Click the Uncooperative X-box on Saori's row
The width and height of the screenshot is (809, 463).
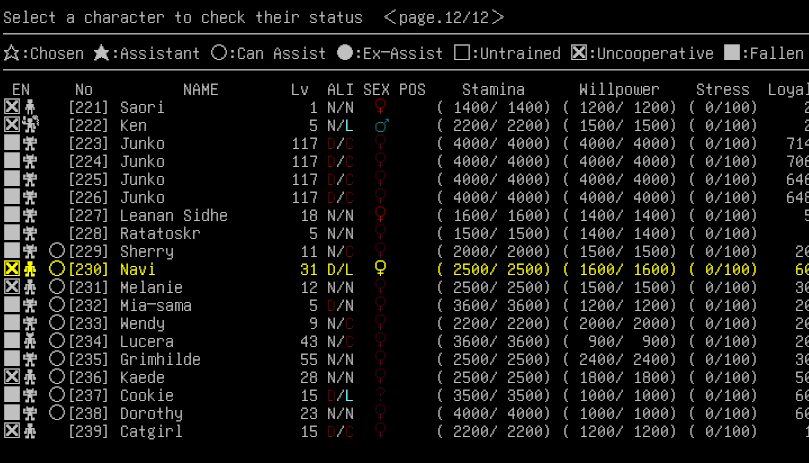[12, 107]
